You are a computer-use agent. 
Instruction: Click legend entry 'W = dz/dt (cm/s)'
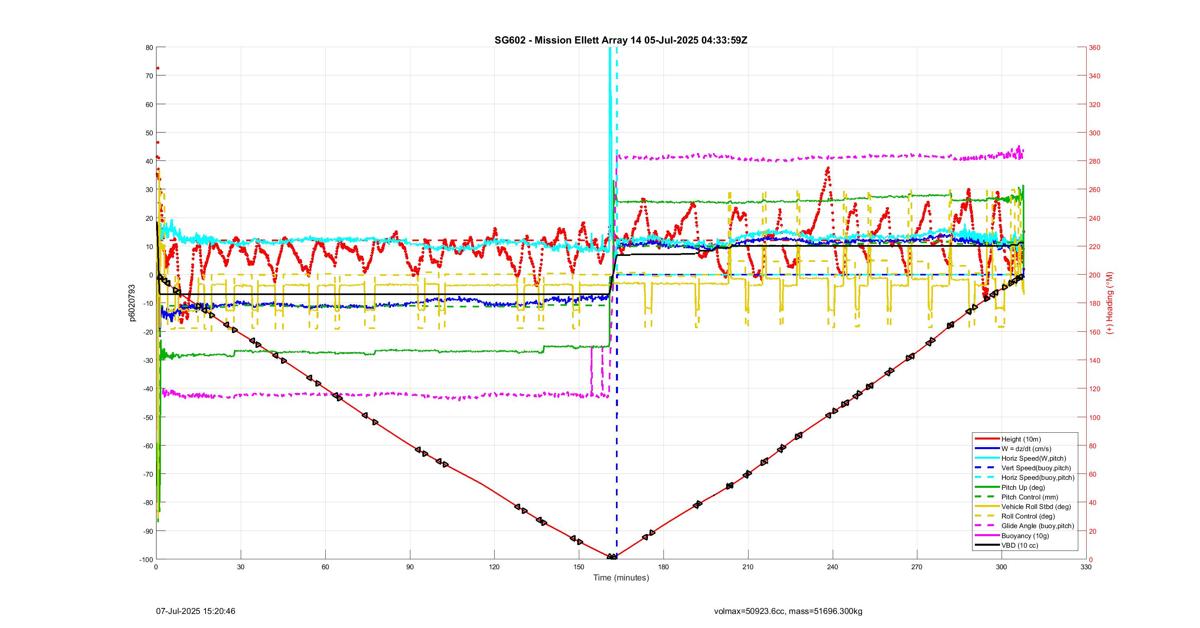click(1028, 449)
